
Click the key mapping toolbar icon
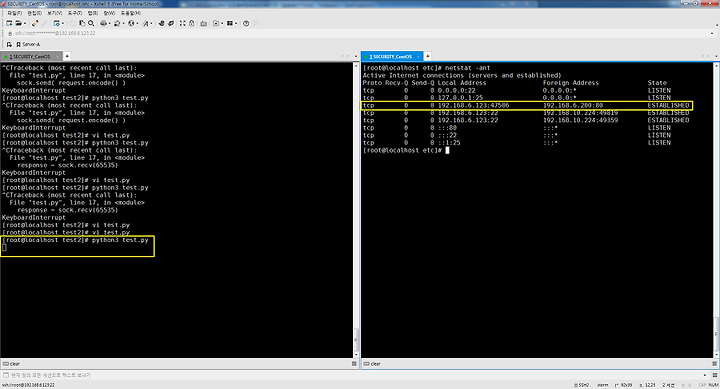coord(203,23)
